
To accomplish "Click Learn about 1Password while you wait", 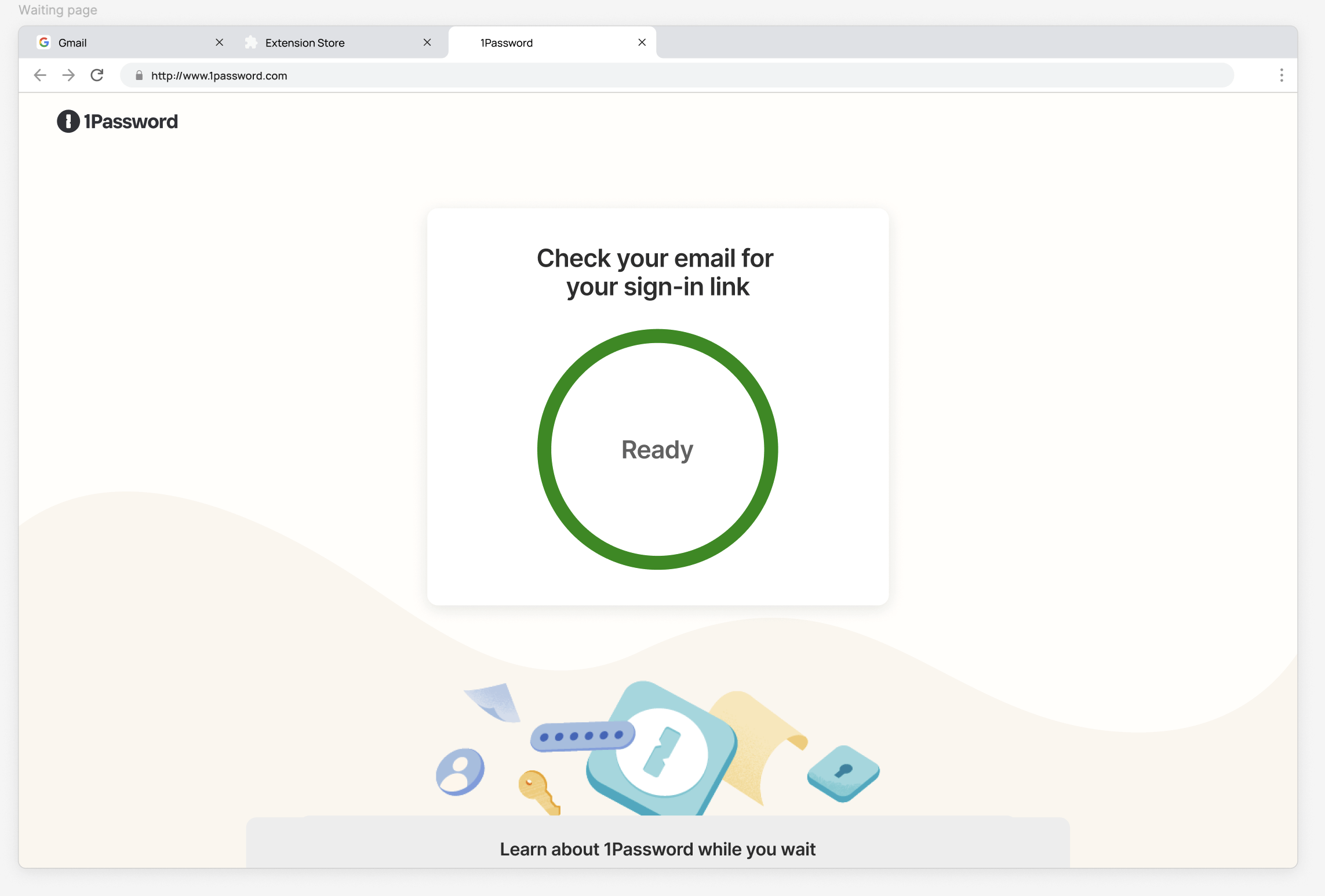I will [657, 848].
